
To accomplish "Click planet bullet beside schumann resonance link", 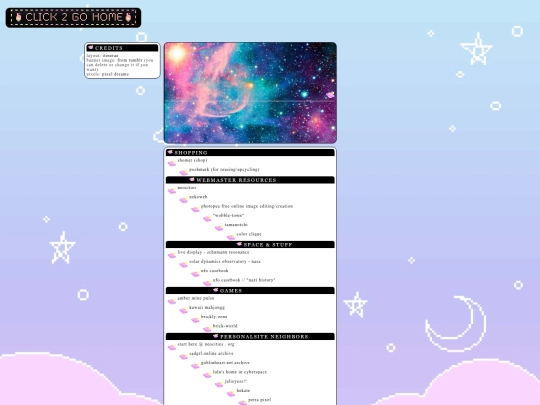I will coord(172,255).
